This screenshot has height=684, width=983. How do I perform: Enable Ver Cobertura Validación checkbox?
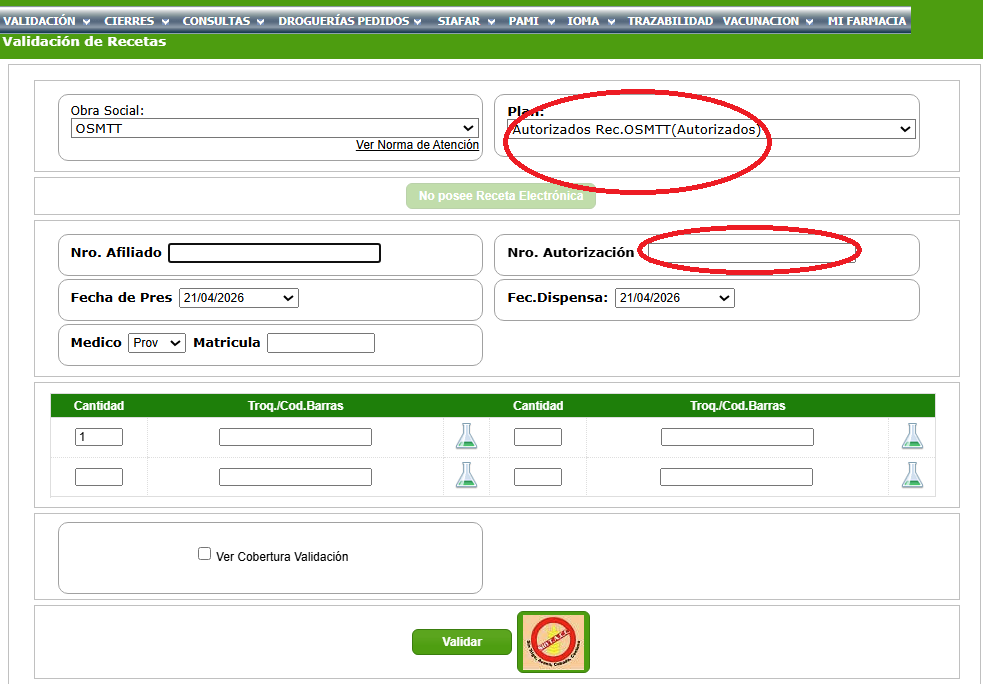(205, 554)
